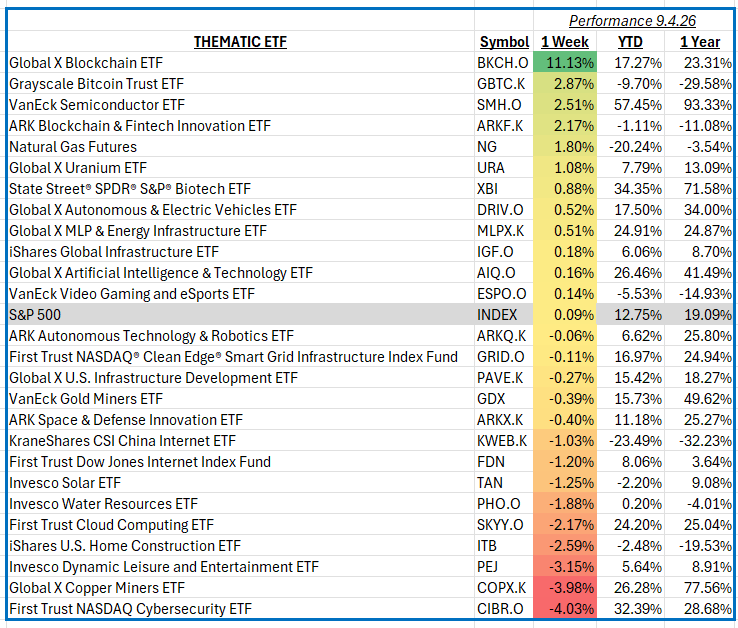738x628 pixels.
Task: Click the 1 Year header cell
Action: tap(700, 42)
